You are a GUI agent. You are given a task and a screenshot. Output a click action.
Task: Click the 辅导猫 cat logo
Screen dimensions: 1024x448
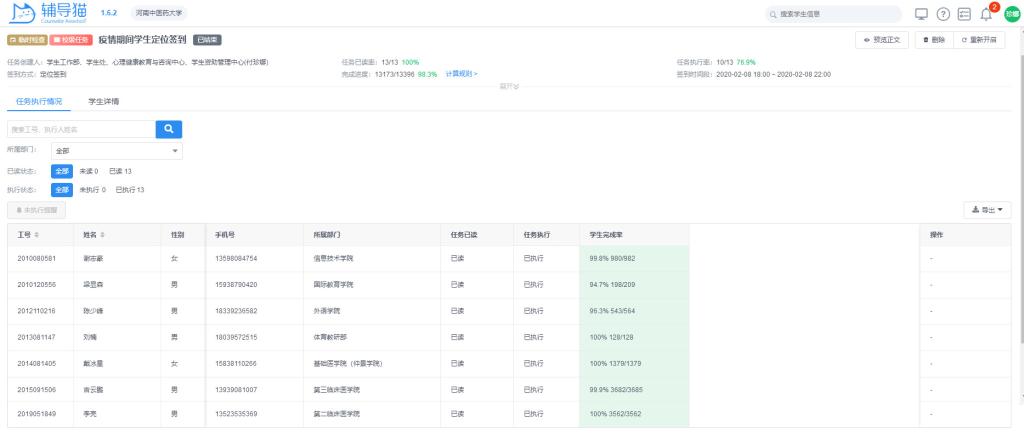tap(28, 13)
